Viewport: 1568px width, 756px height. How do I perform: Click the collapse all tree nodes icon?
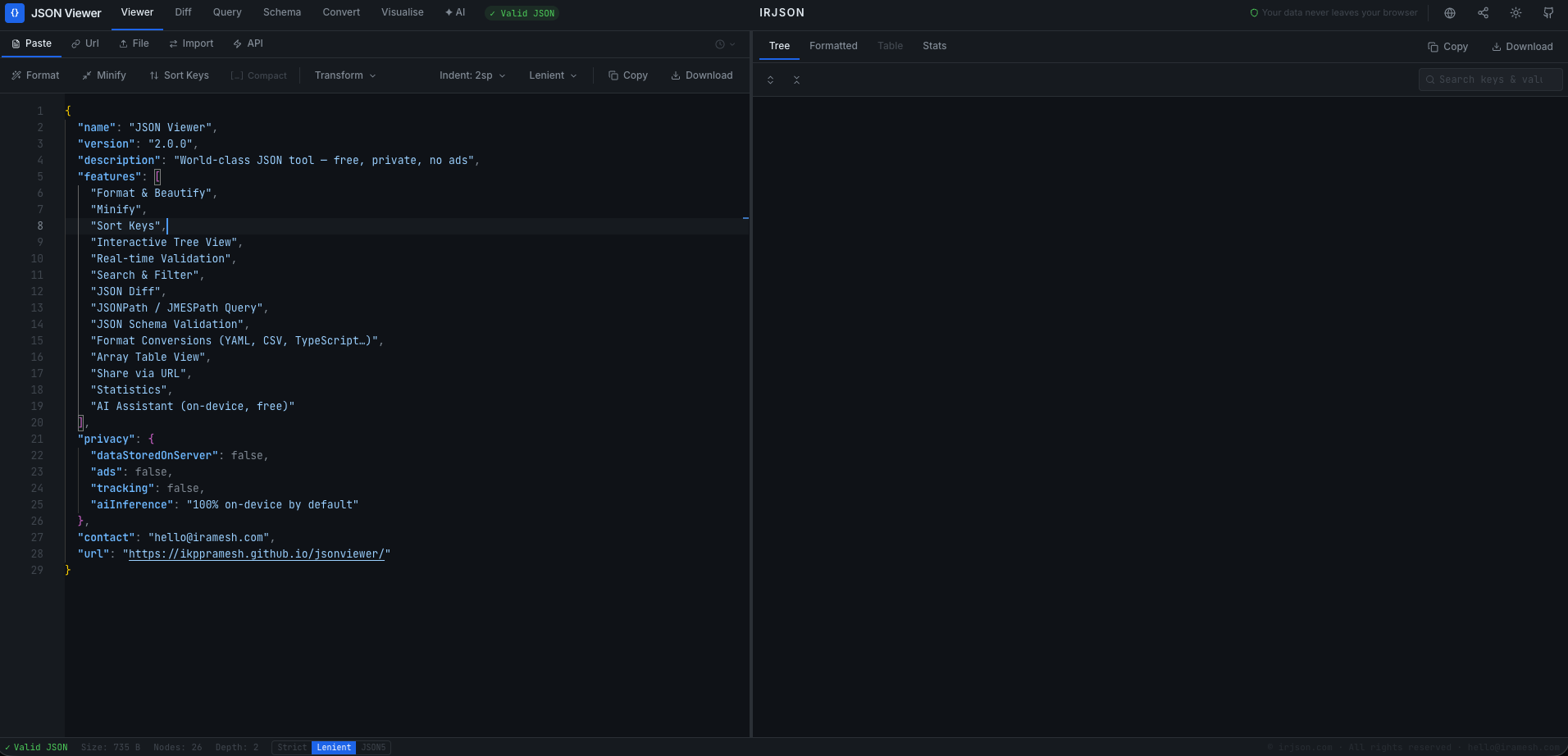[x=796, y=80]
